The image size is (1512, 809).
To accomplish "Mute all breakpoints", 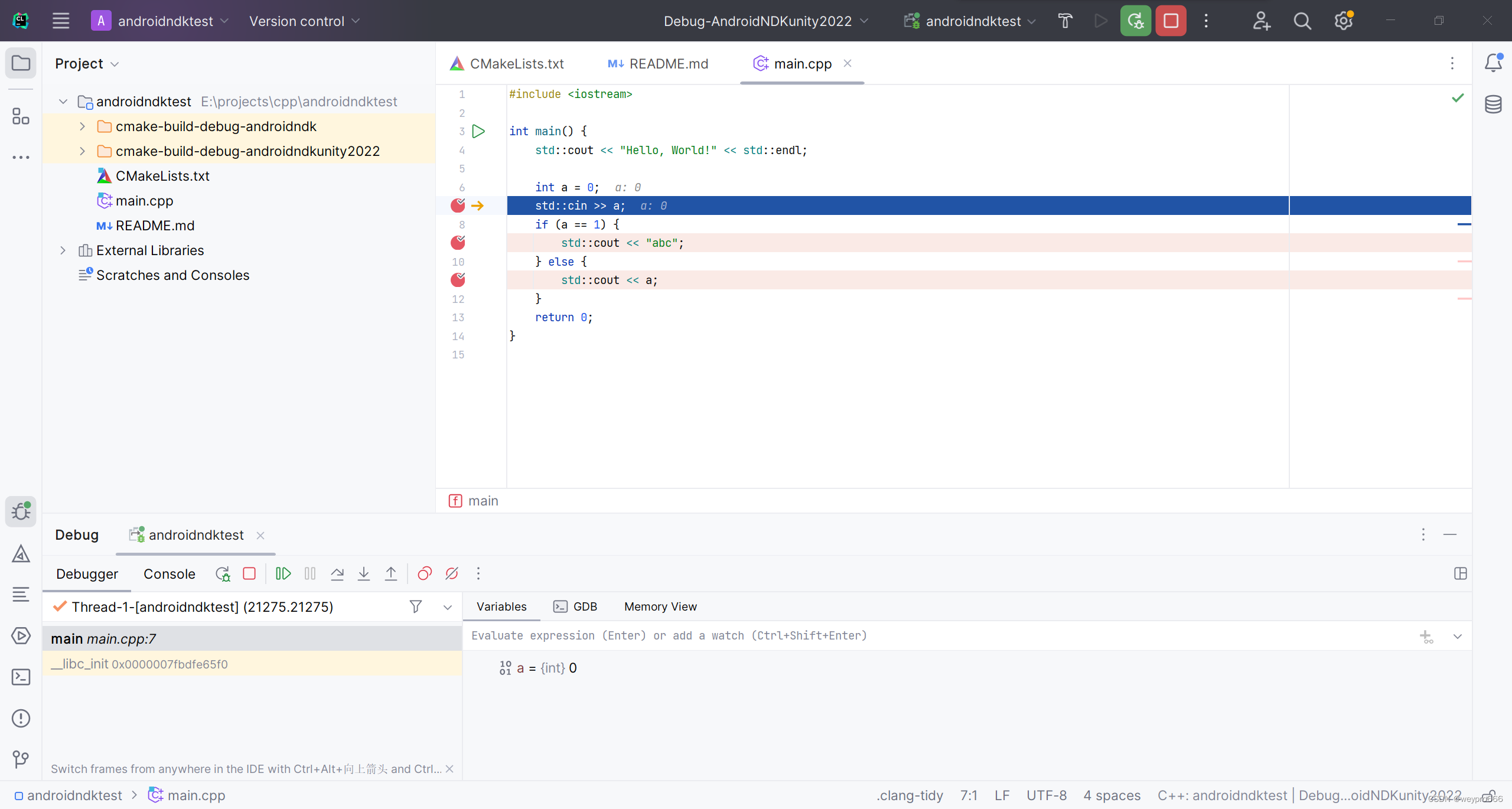I will (x=451, y=573).
